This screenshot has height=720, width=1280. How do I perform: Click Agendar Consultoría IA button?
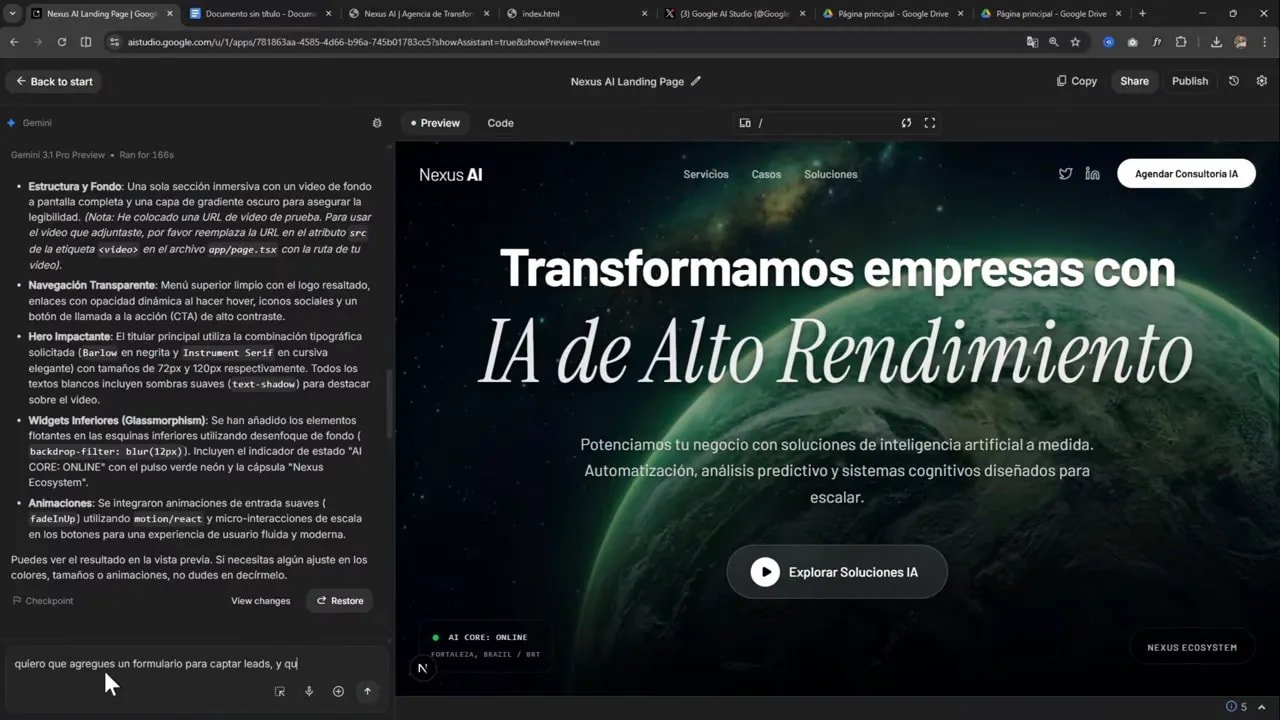(x=1186, y=174)
